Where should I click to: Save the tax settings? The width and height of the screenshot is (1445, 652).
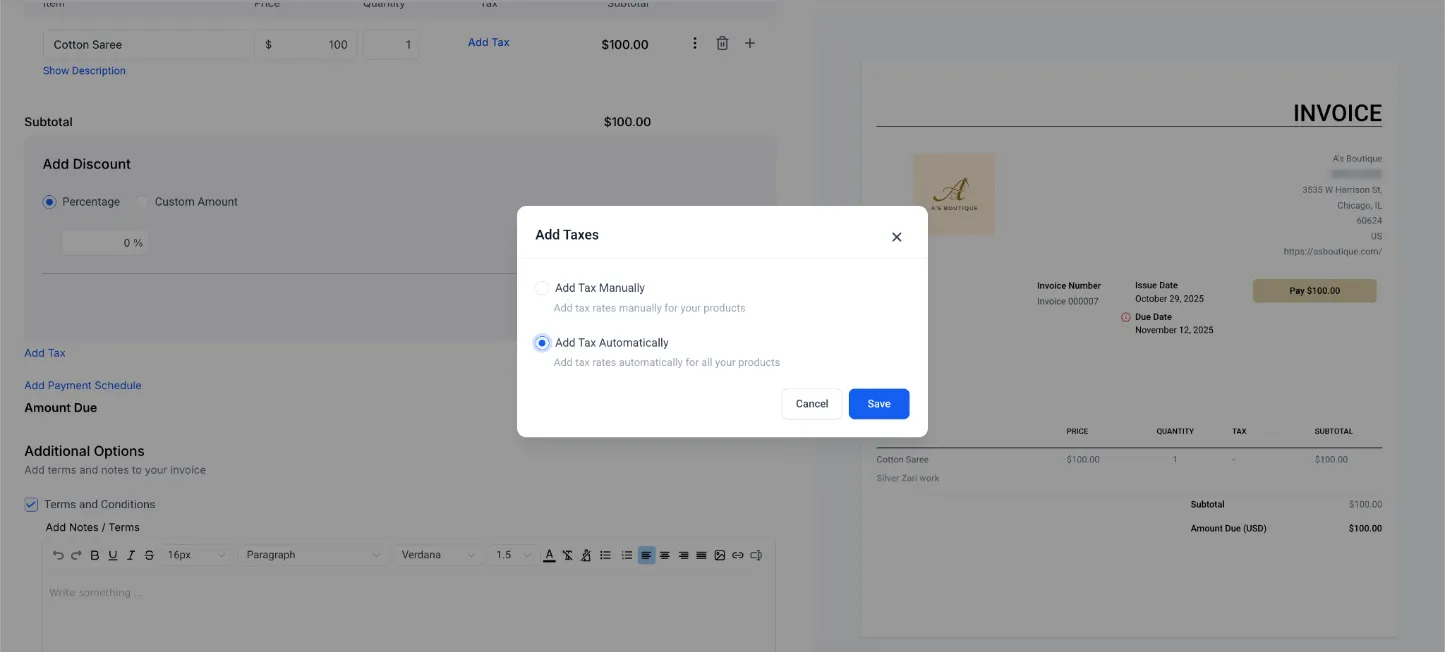pyautogui.click(x=879, y=404)
